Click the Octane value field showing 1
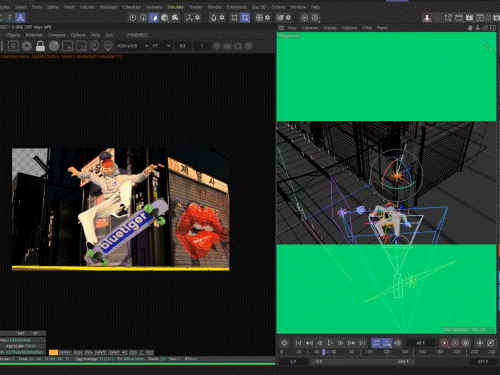The image size is (500, 375). coord(202,46)
